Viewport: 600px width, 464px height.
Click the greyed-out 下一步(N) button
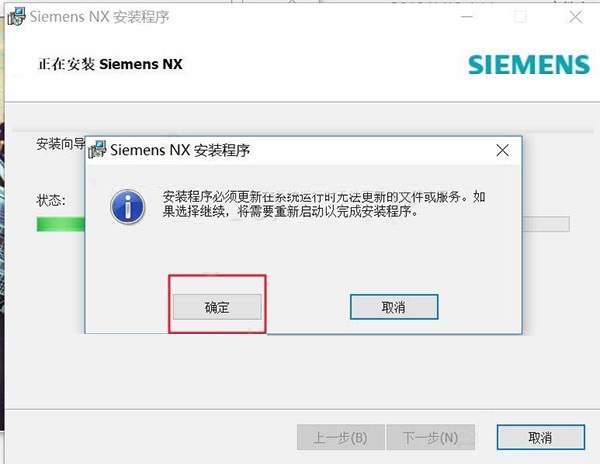tap(430, 437)
